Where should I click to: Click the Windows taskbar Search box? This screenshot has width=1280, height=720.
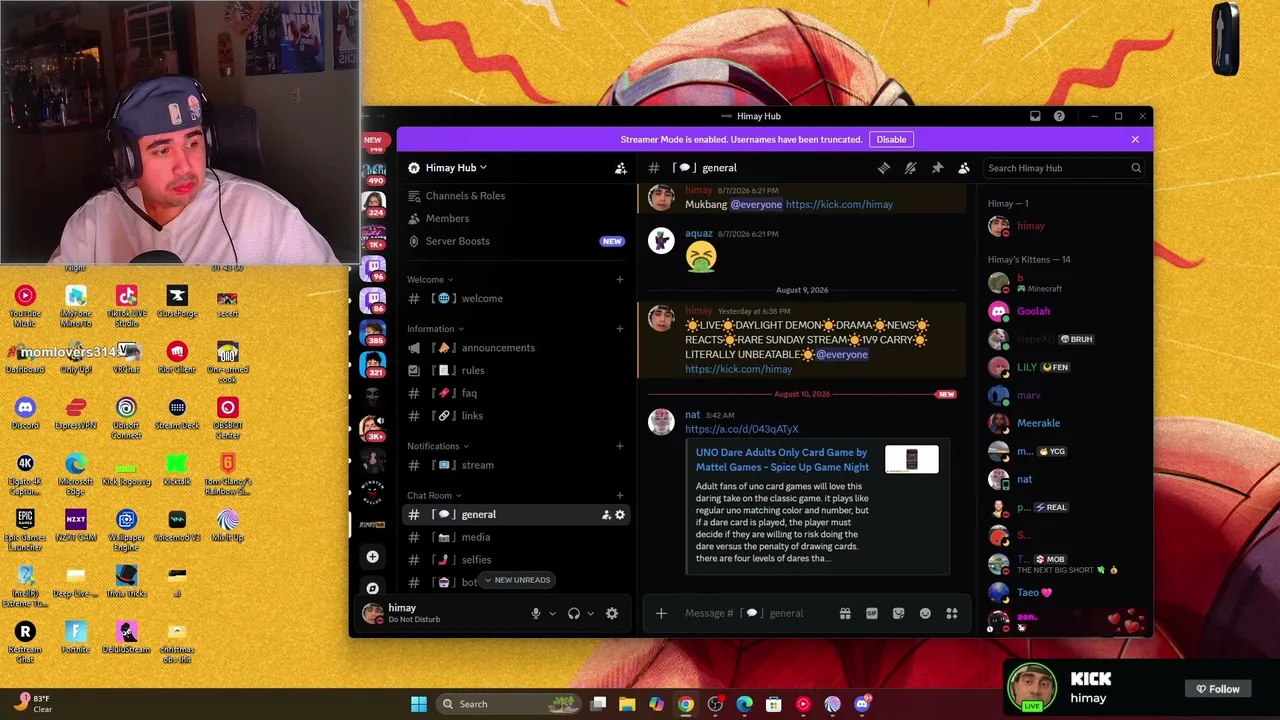510,704
